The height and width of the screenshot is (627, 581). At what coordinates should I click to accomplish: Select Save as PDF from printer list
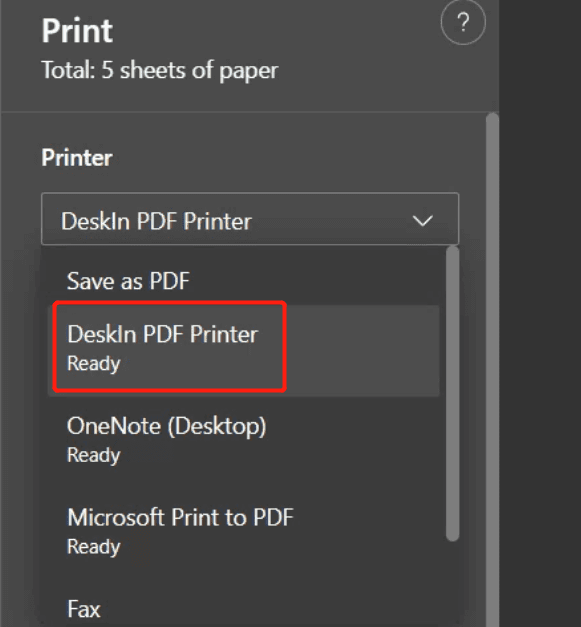[x=243, y=280]
